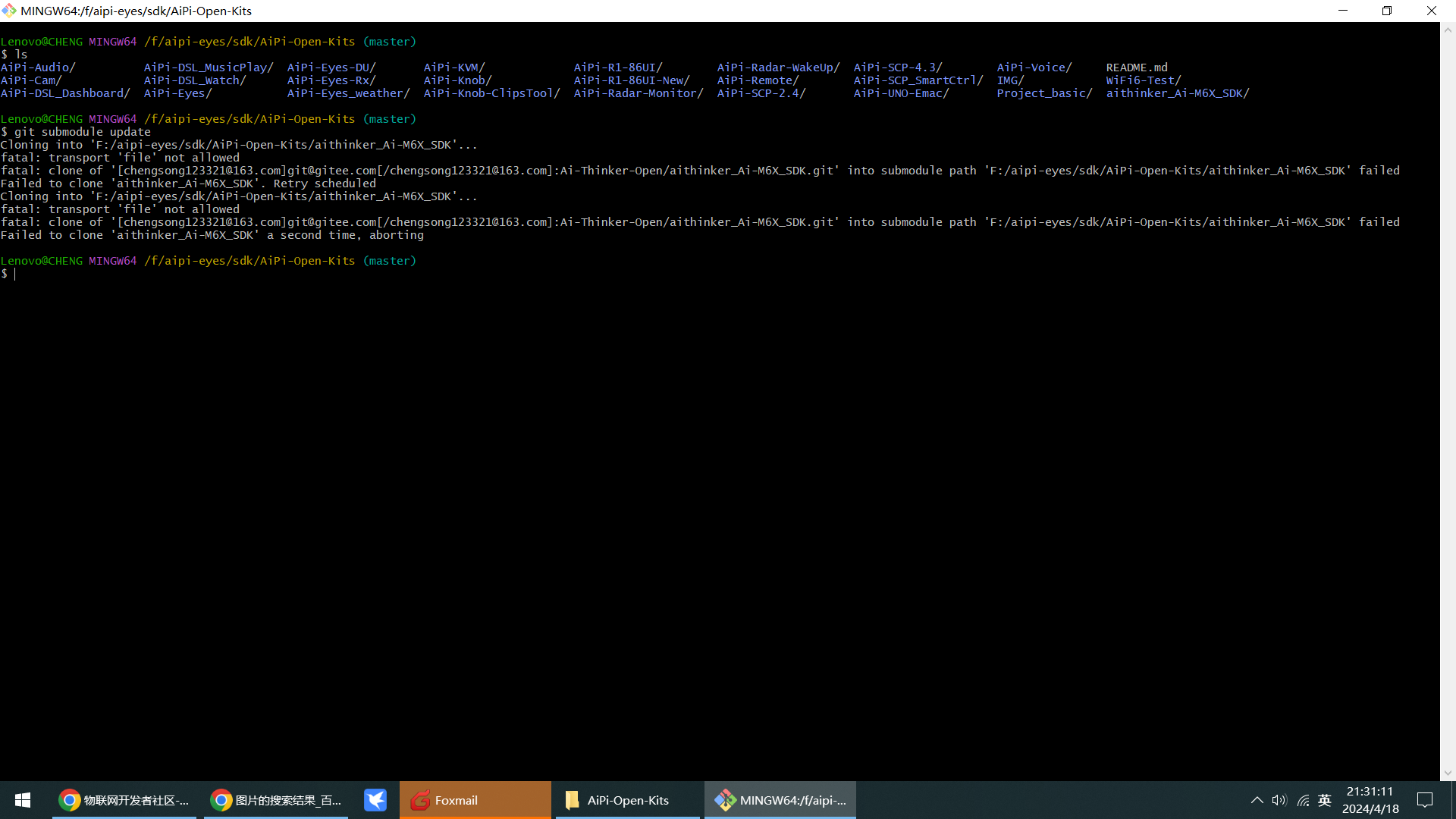Screen dimensions: 1456x819
Task: Open the blue bird app in taskbar
Action: coord(375,800)
